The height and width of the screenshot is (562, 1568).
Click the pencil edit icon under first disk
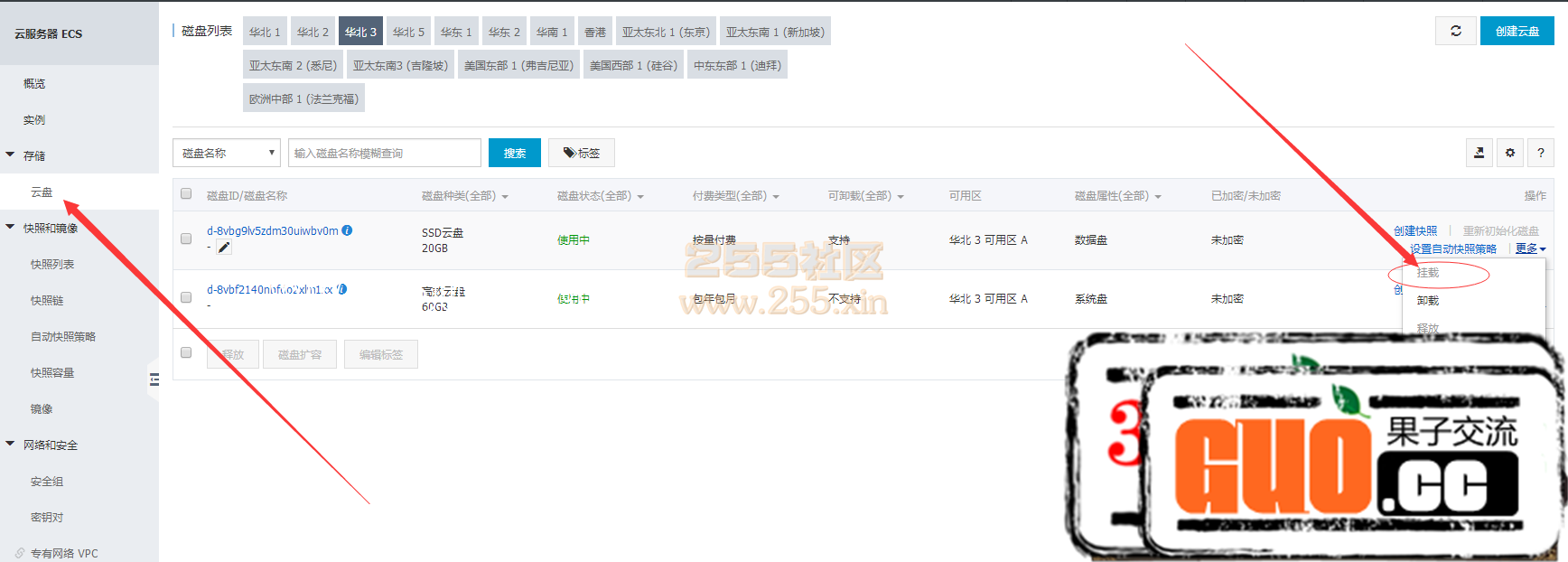coord(224,248)
